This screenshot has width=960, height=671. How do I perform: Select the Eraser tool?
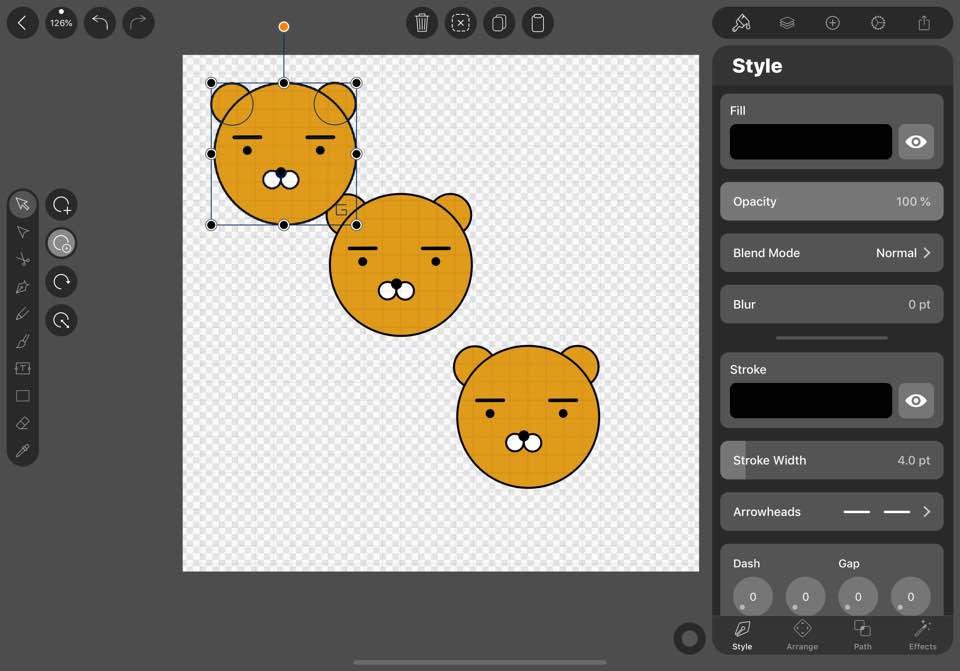(23, 423)
